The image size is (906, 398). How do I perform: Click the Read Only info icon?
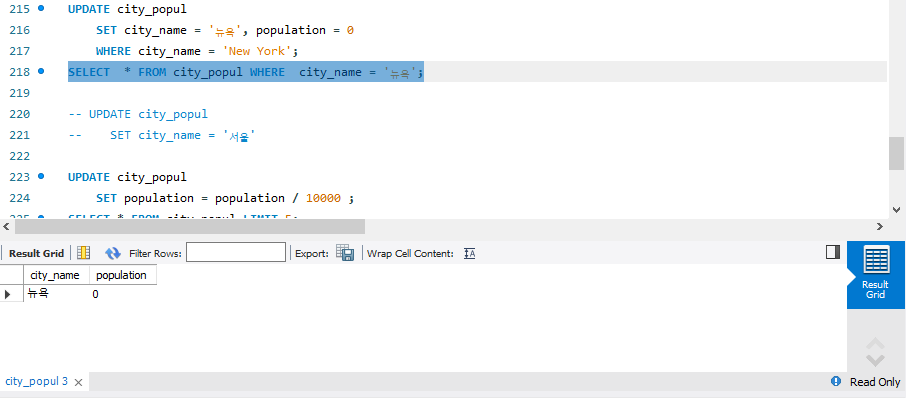[836, 381]
